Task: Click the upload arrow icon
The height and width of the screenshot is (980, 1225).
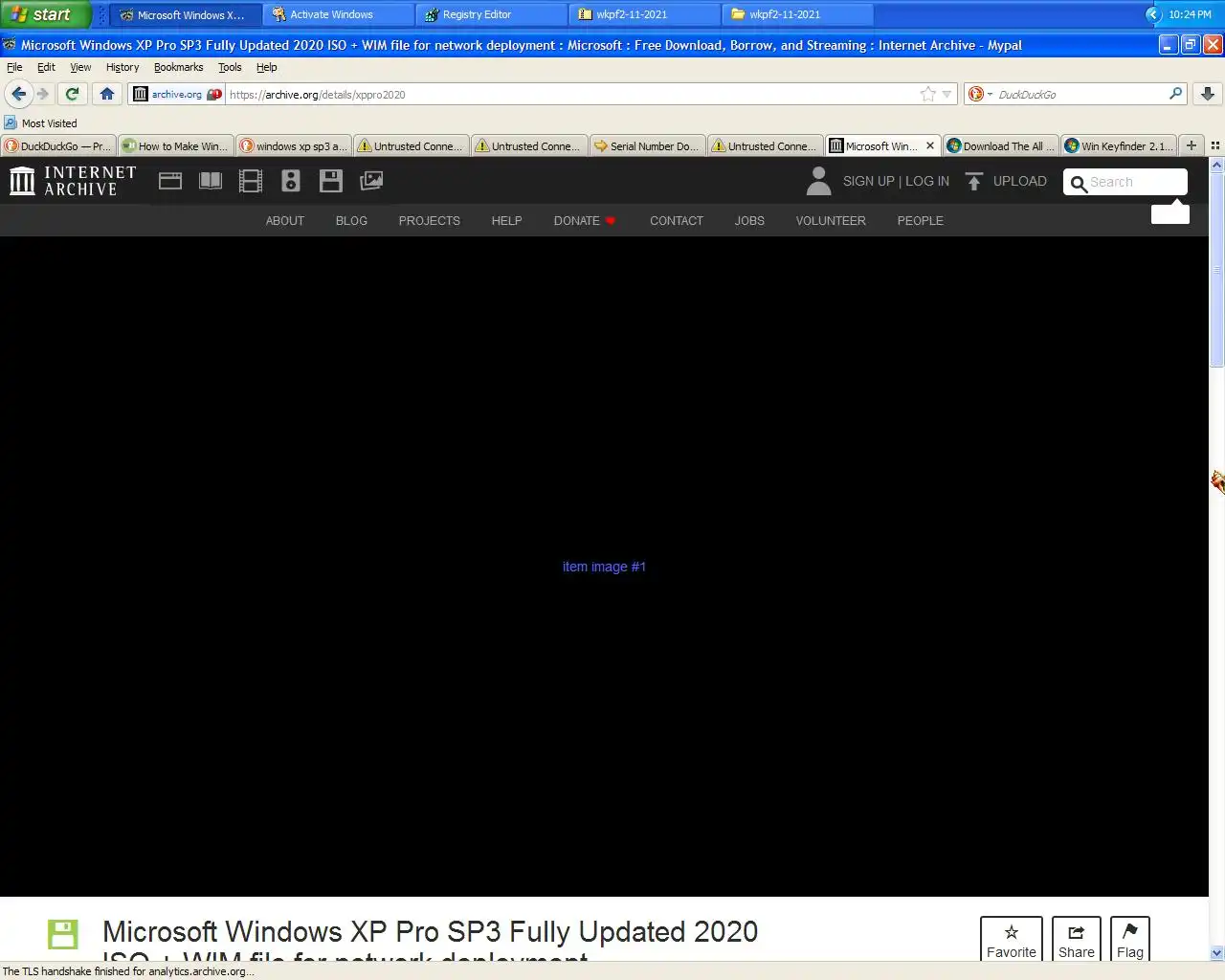Action: 974,181
